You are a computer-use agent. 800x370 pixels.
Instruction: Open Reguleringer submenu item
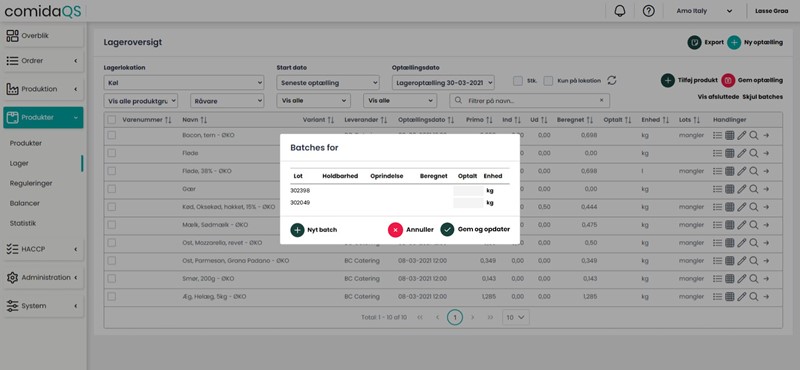pos(31,183)
